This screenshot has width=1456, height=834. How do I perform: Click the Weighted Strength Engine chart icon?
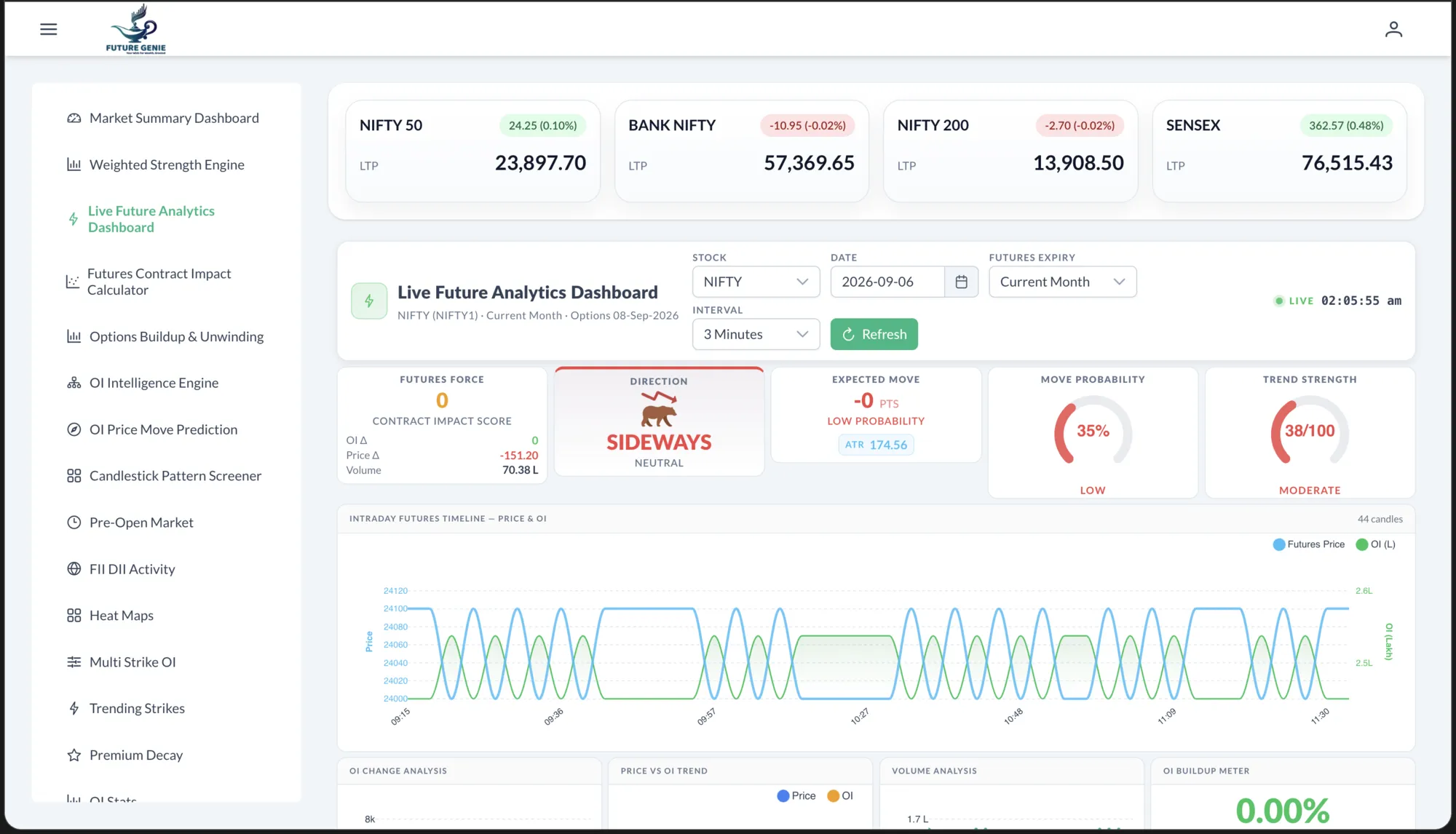74,164
